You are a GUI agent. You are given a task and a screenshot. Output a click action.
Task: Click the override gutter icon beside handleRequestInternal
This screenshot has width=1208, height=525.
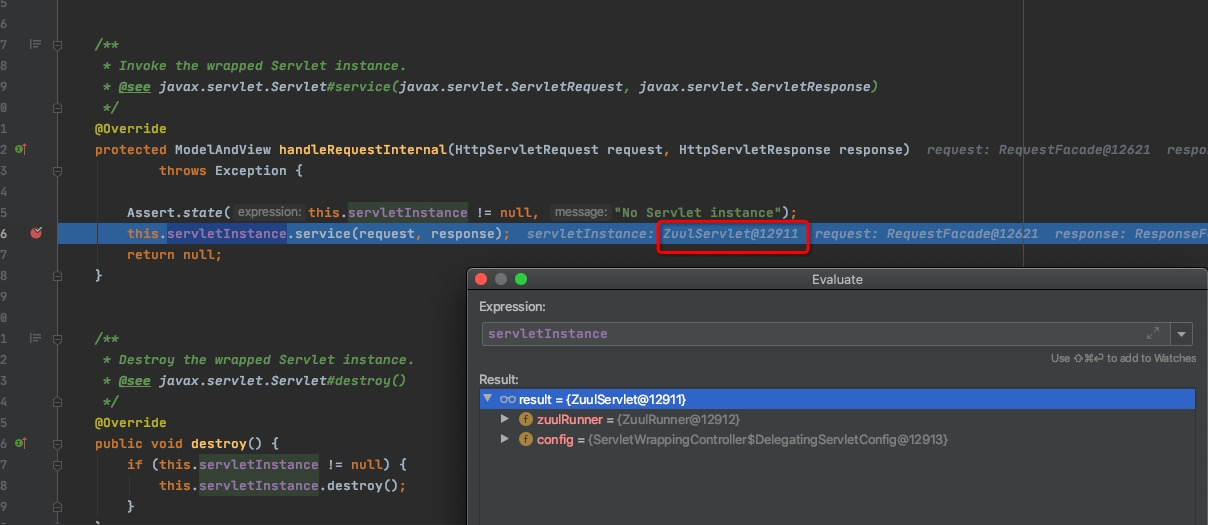point(20,149)
